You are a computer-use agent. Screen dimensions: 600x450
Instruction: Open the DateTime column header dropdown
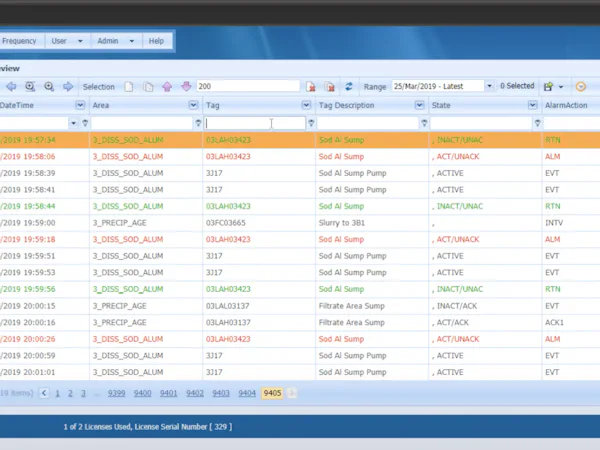coord(80,105)
